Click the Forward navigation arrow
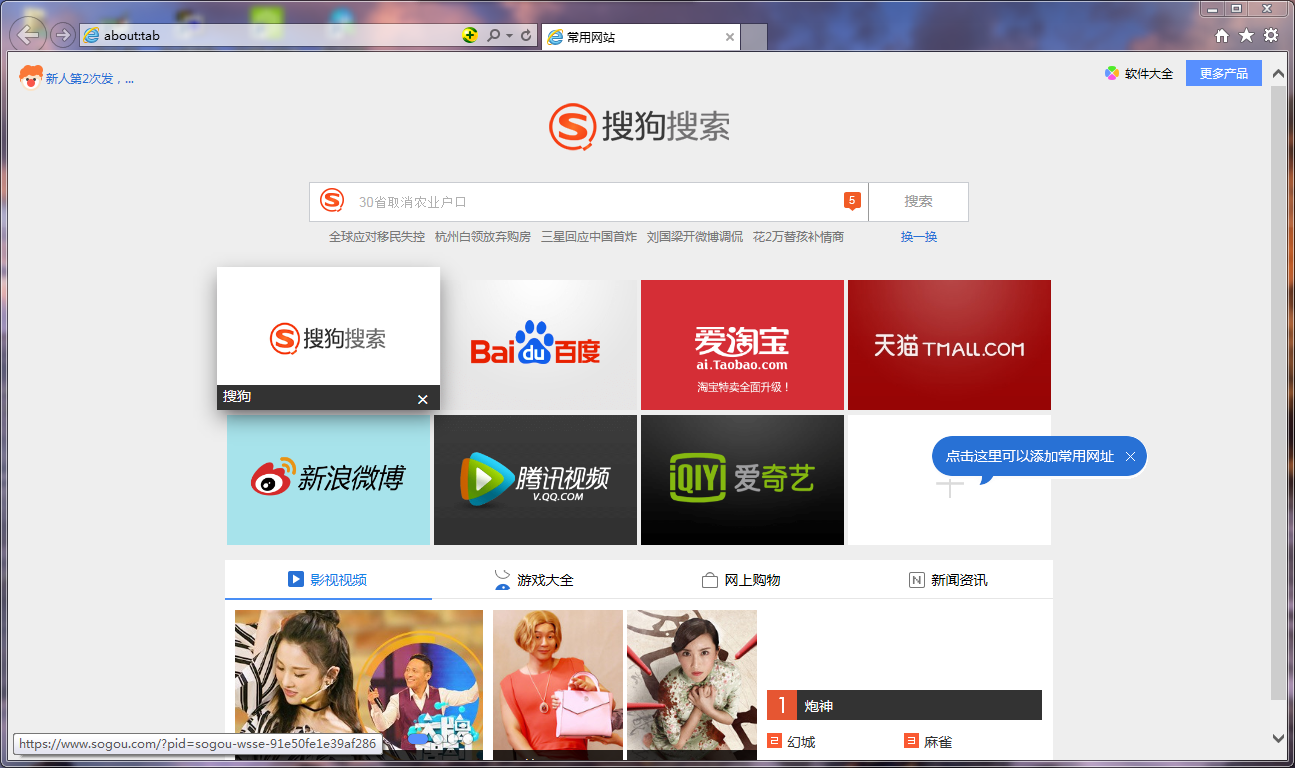This screenshot has width=1295, height=768. (x=62, y=35)
